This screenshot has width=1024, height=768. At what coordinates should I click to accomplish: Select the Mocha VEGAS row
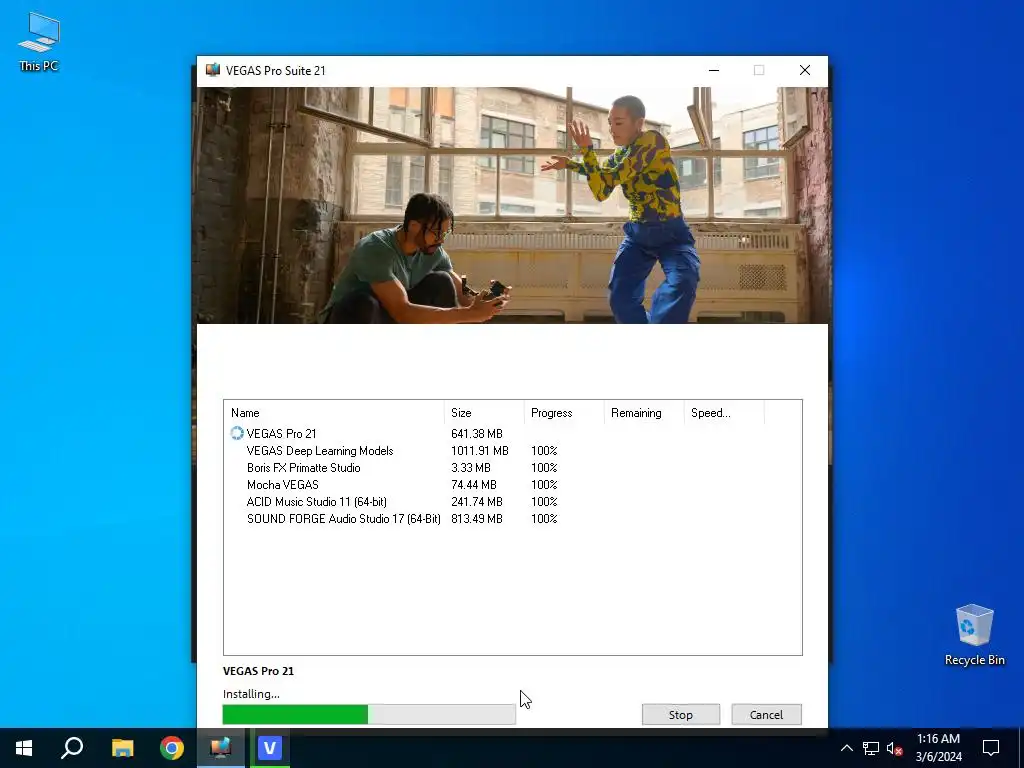(513, 485)
